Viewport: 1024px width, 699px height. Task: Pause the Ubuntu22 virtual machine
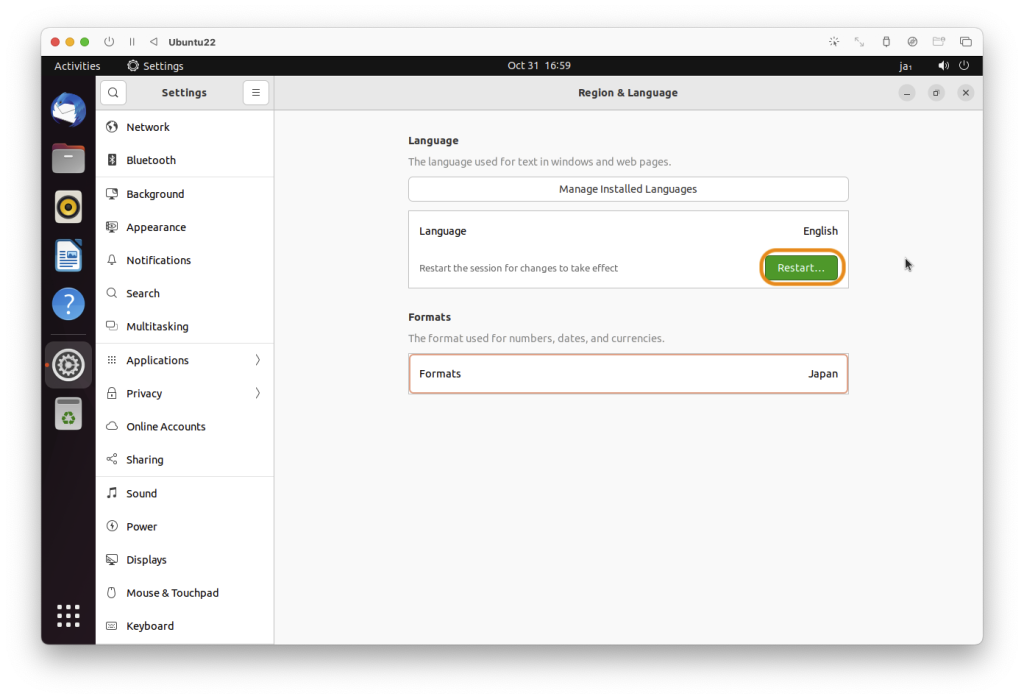pos(132,42)
